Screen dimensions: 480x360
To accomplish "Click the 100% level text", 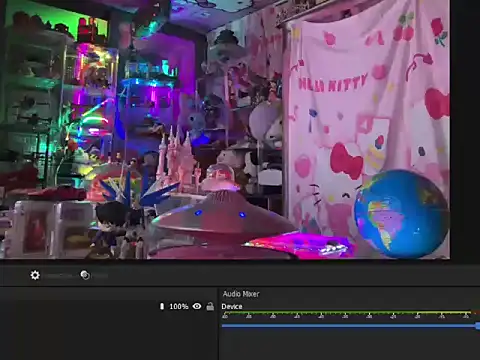I will (x=179, y=306).
